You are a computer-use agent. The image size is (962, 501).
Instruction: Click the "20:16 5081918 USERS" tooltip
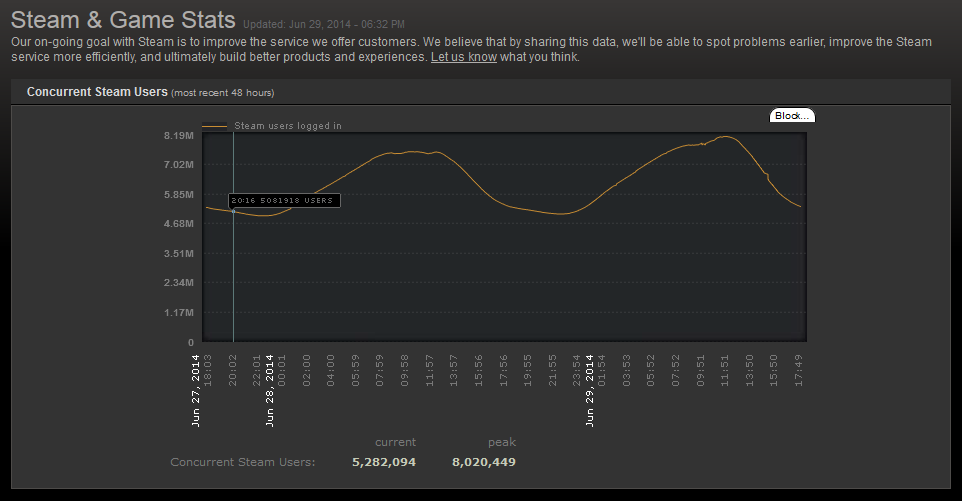(x=285, y=200)
